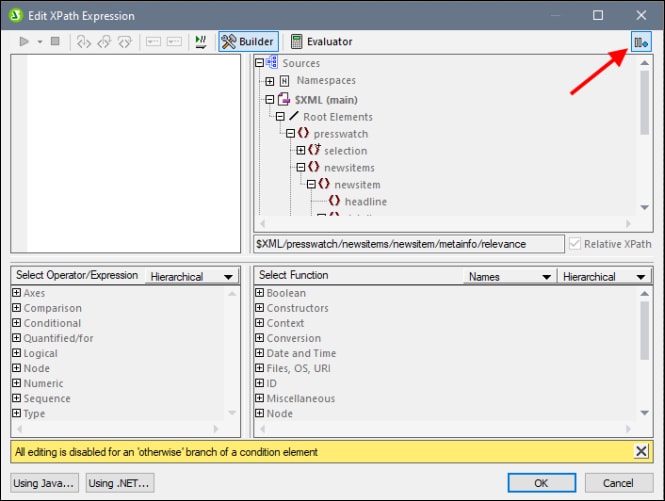Image resolution: width=665 pixels, height=501 pixels.
Task: Switch to Evaluator mode
Action: click(322, 42)
